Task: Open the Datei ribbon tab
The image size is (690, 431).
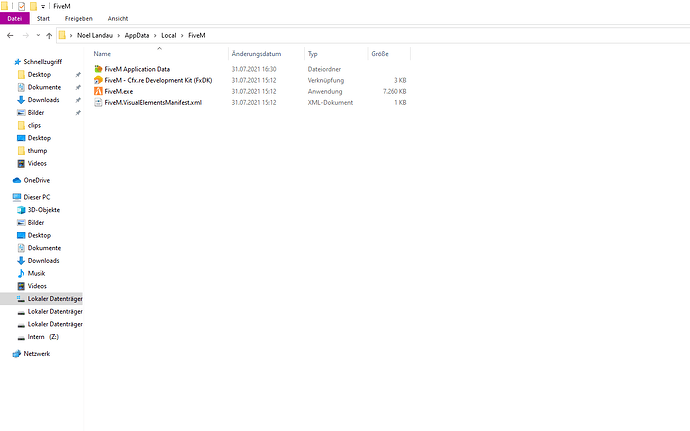Action: pyautogui.click(x=15, y=18)
